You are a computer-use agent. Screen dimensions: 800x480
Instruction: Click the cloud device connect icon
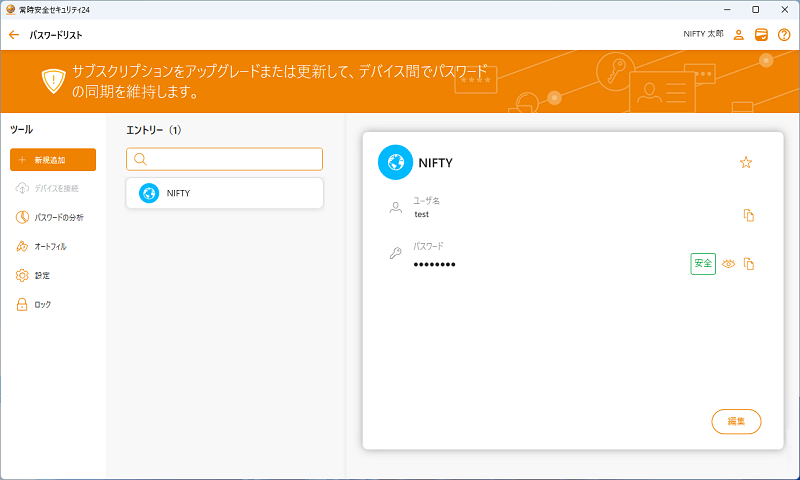coord(22,188)
